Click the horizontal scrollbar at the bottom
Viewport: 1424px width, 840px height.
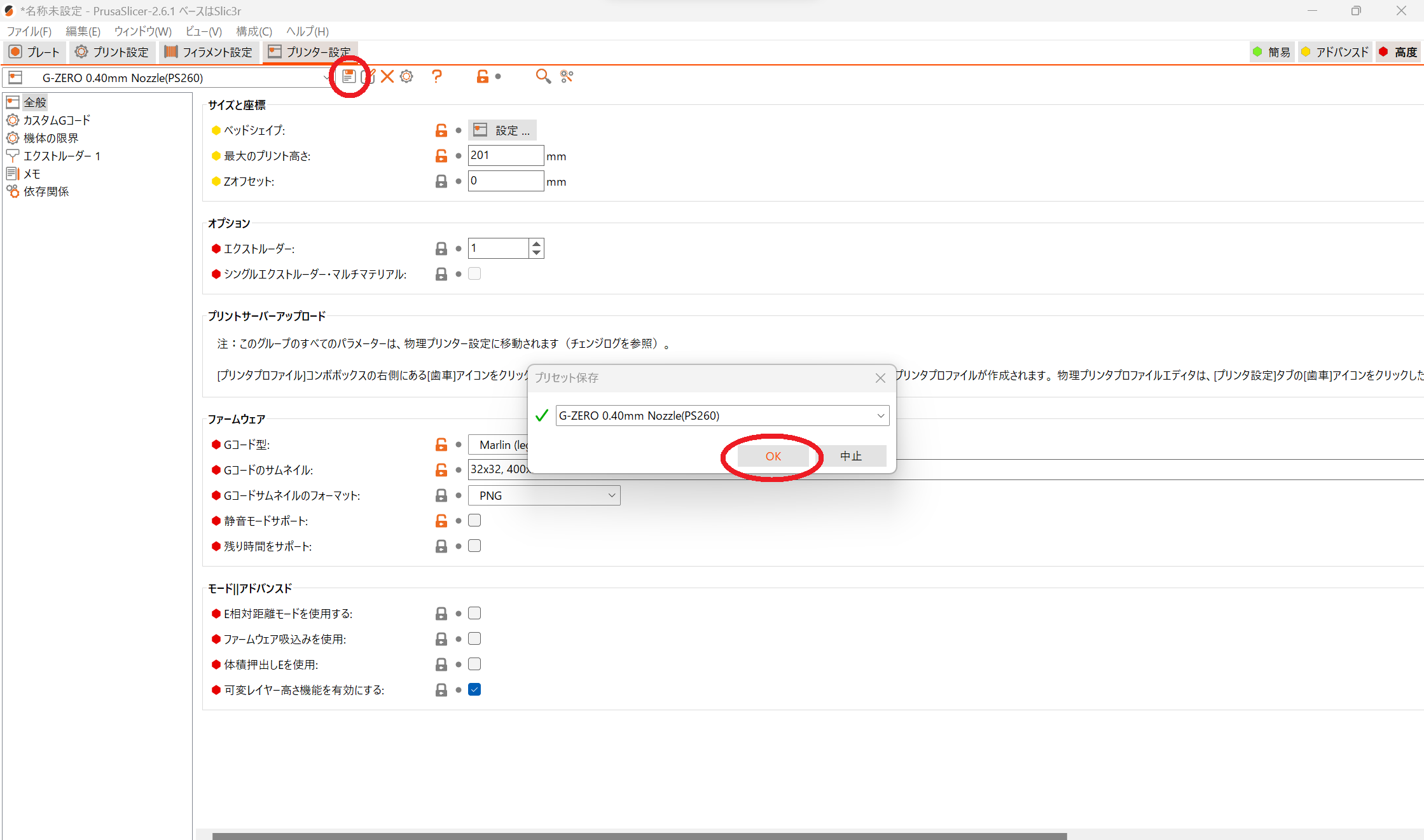pyautogui.click(x=639, y=836)
